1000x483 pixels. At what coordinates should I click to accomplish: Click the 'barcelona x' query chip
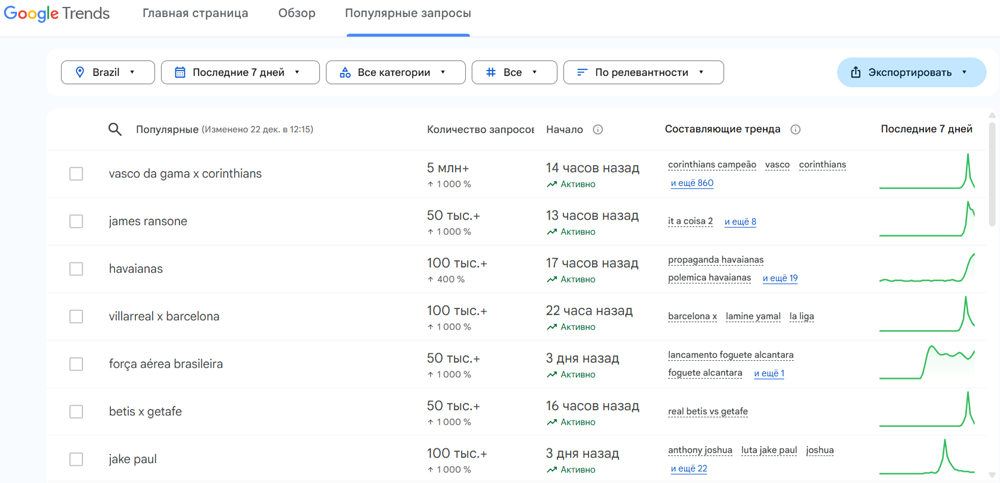(693, 316)
